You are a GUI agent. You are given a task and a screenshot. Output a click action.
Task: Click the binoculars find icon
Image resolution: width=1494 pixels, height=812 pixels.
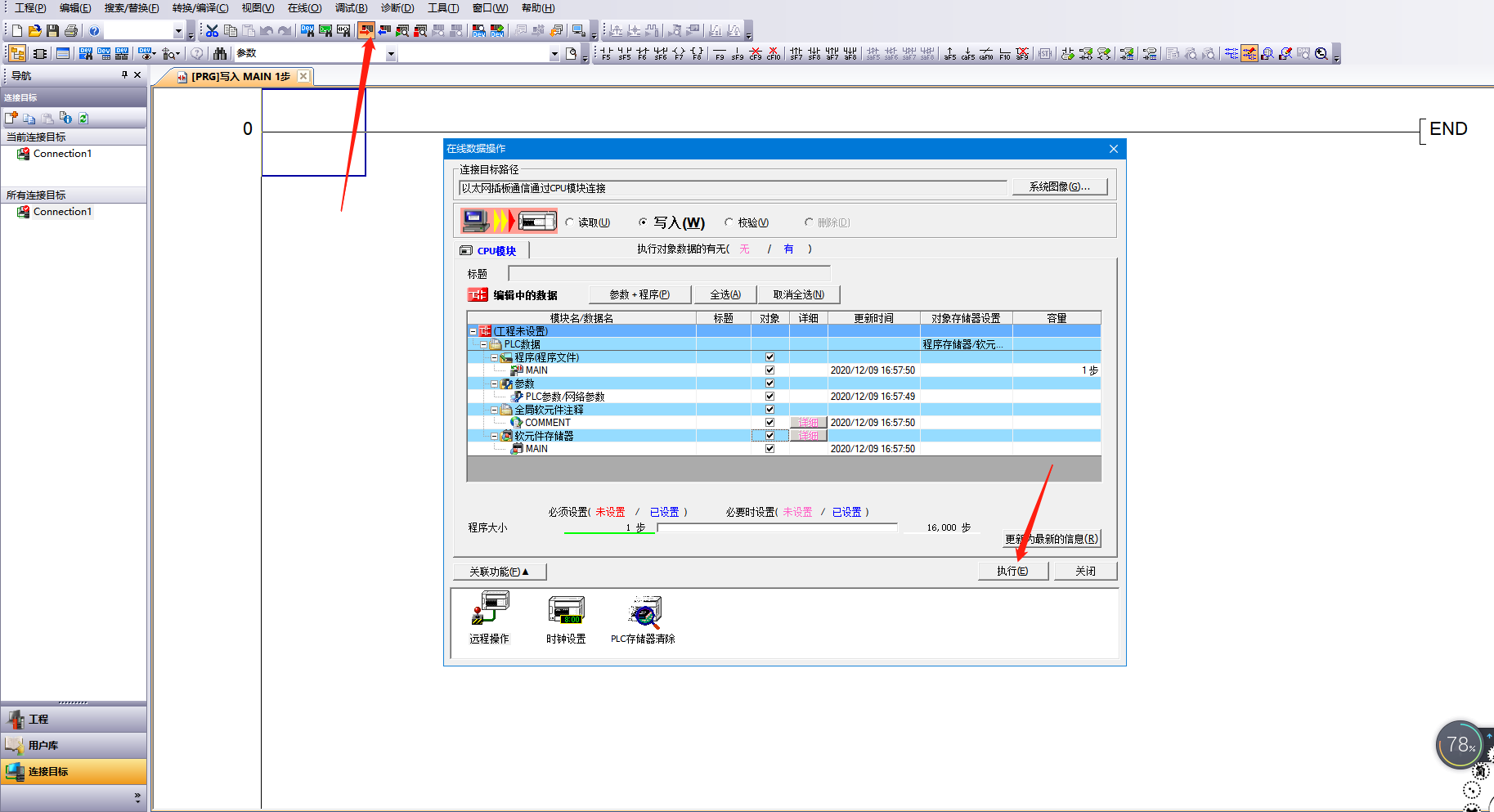pos(220,54)
